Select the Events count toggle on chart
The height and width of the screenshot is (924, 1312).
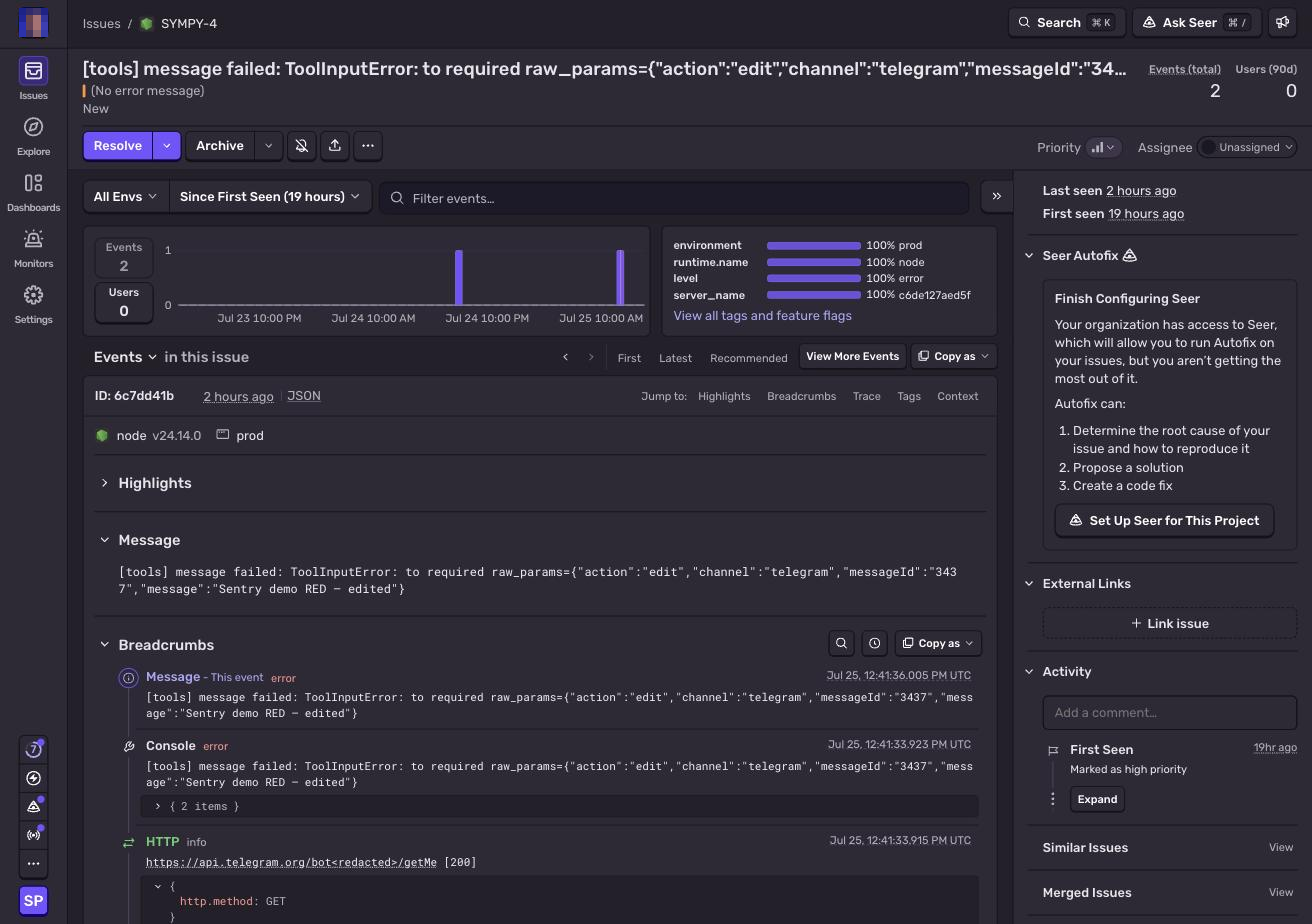point(124,257)
